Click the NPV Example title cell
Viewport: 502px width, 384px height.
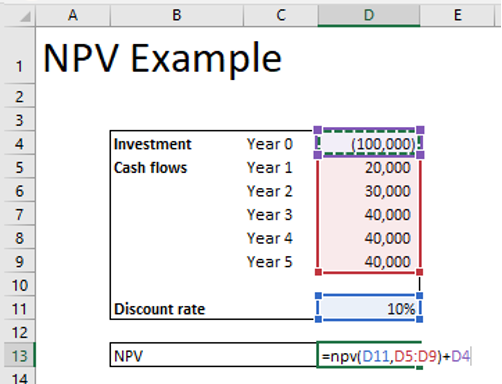pos(163,58)
